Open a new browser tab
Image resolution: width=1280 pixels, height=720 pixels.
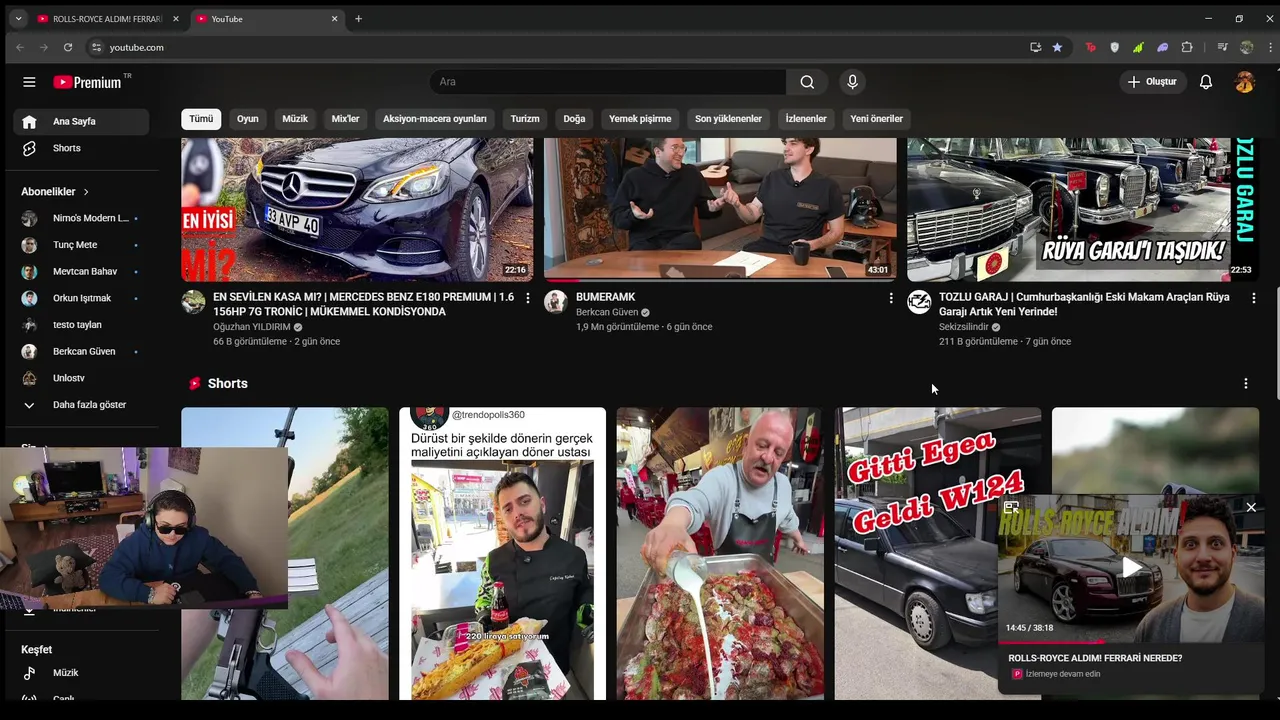click(x=359, y=18)
